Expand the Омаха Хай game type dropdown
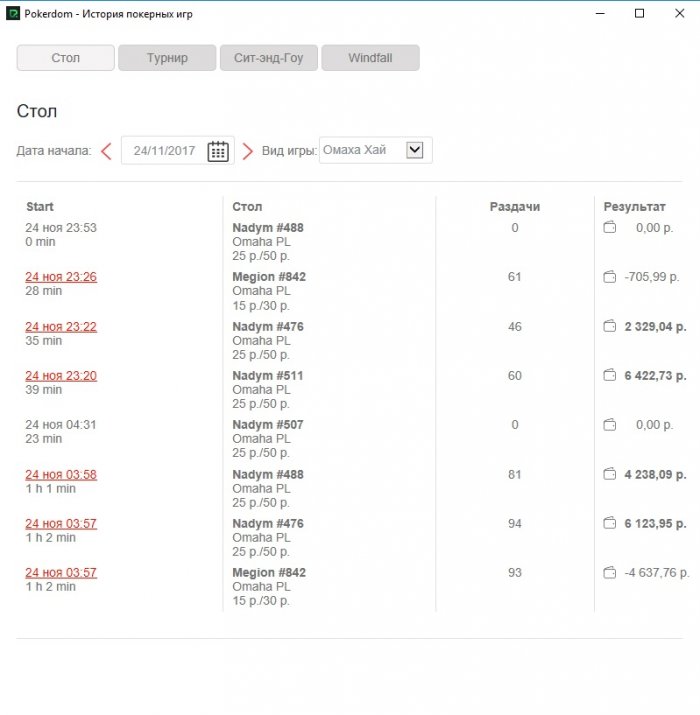This screenshot has width=700, height=715. [416, 150]
